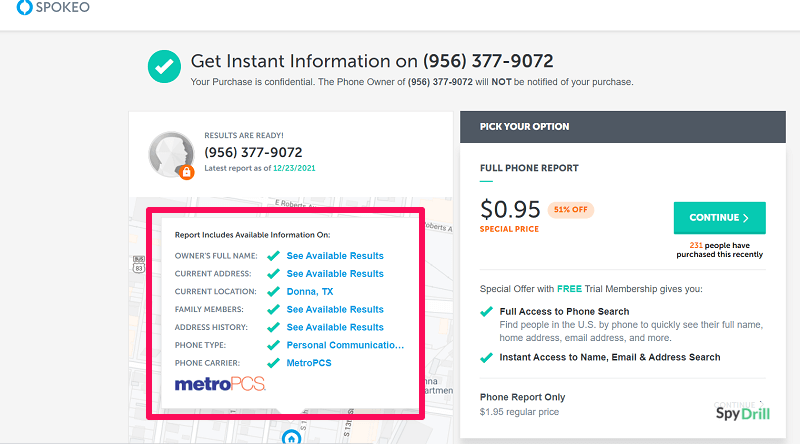This screenshot has width=800, height=444.
Task: Click the orange lock badge on avatar
Action: [x=186, y=172]
